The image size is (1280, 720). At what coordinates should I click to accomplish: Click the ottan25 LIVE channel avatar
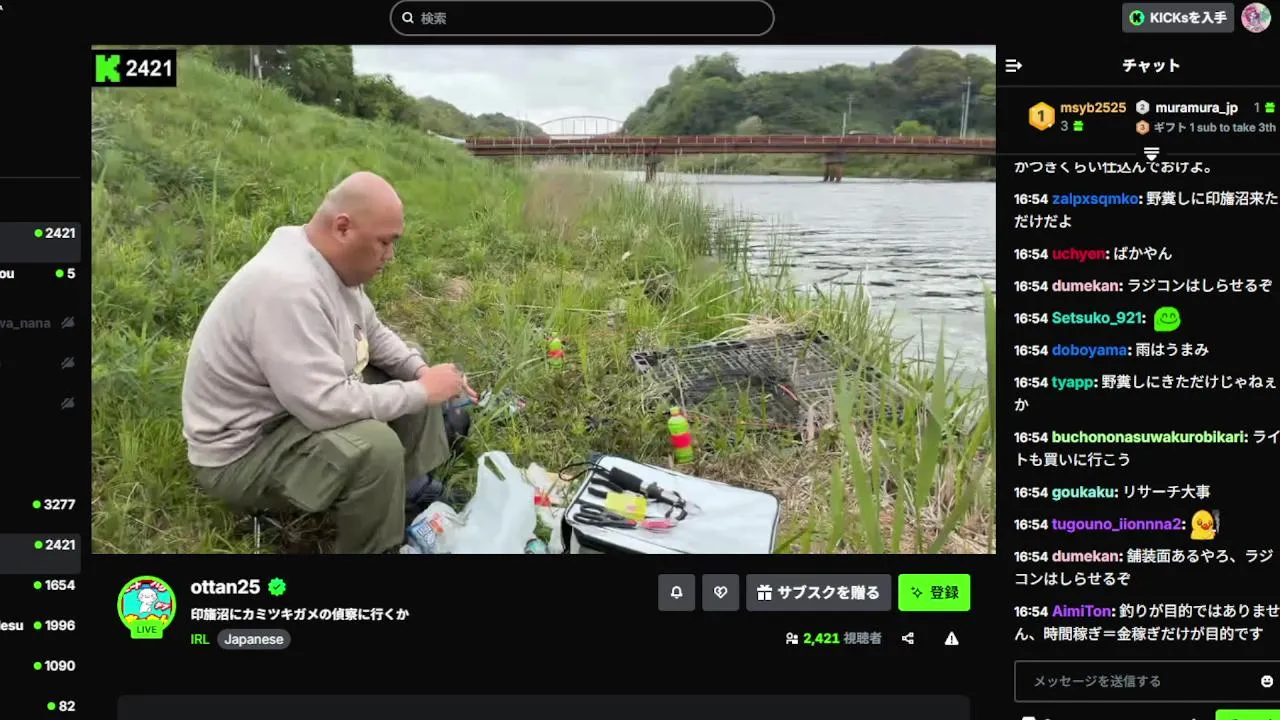pos(147,605)
